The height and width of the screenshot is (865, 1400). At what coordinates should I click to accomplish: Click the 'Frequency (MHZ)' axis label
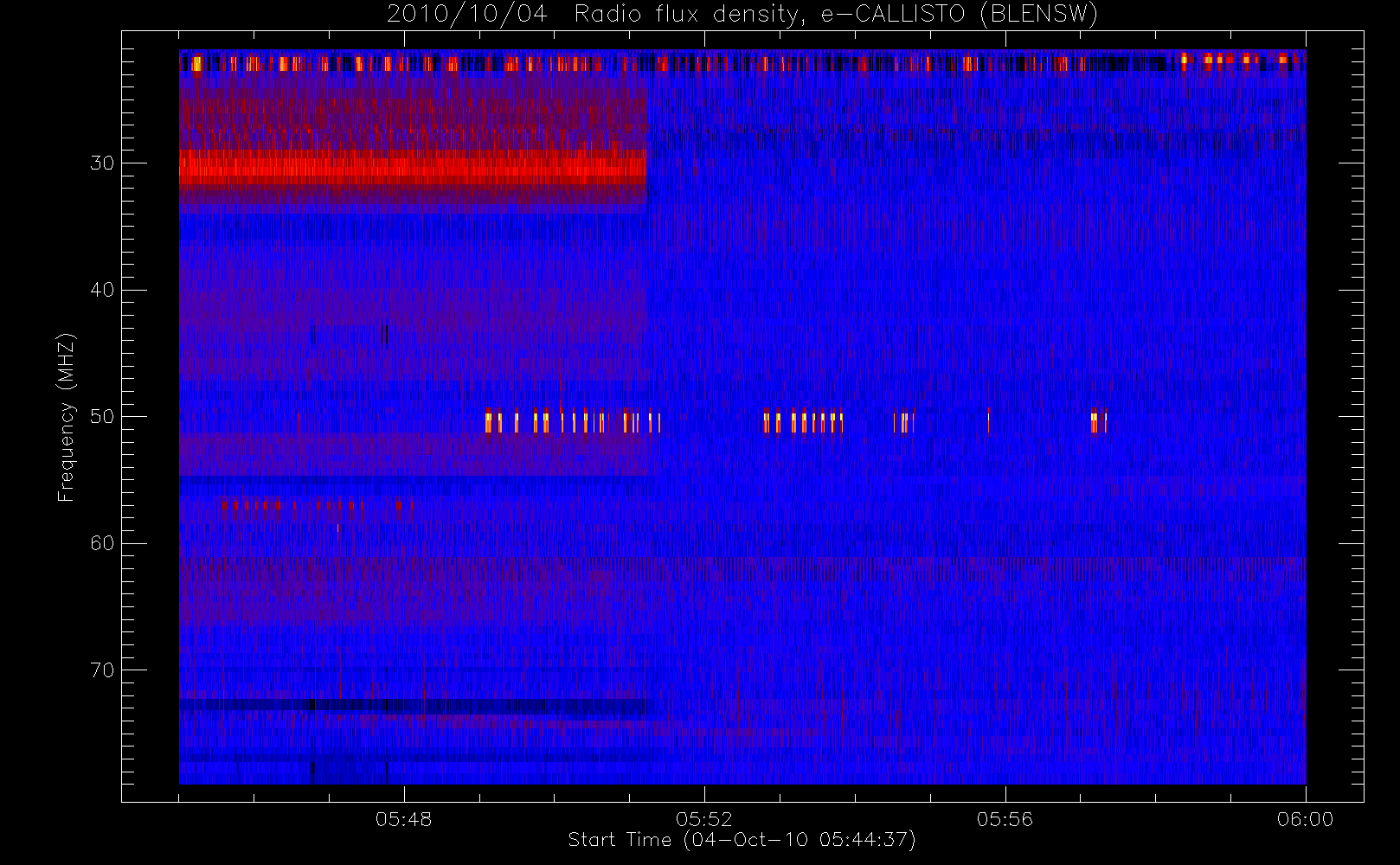[67, 417]
